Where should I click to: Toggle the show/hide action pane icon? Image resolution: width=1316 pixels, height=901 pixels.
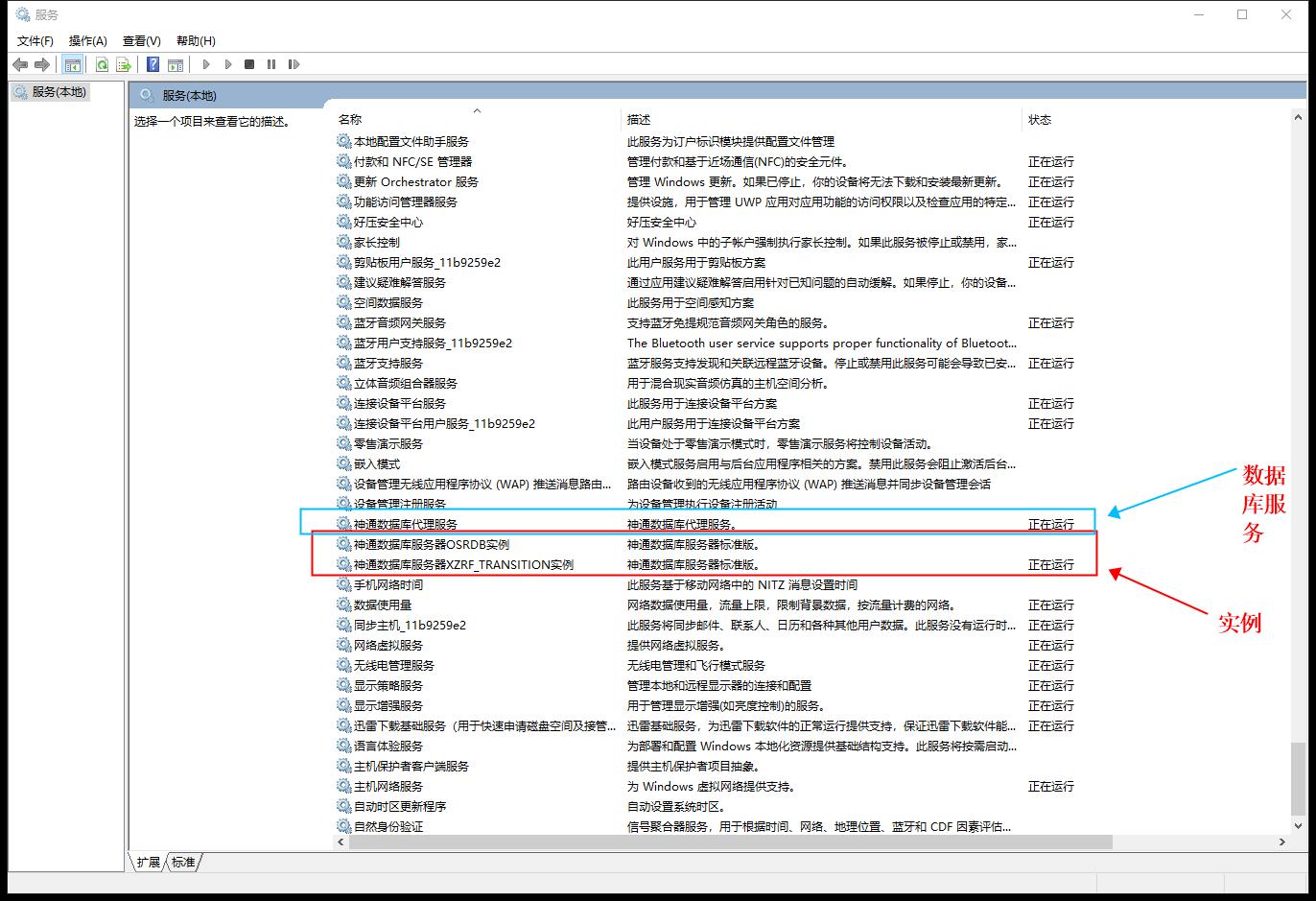[x=176, y=64]
